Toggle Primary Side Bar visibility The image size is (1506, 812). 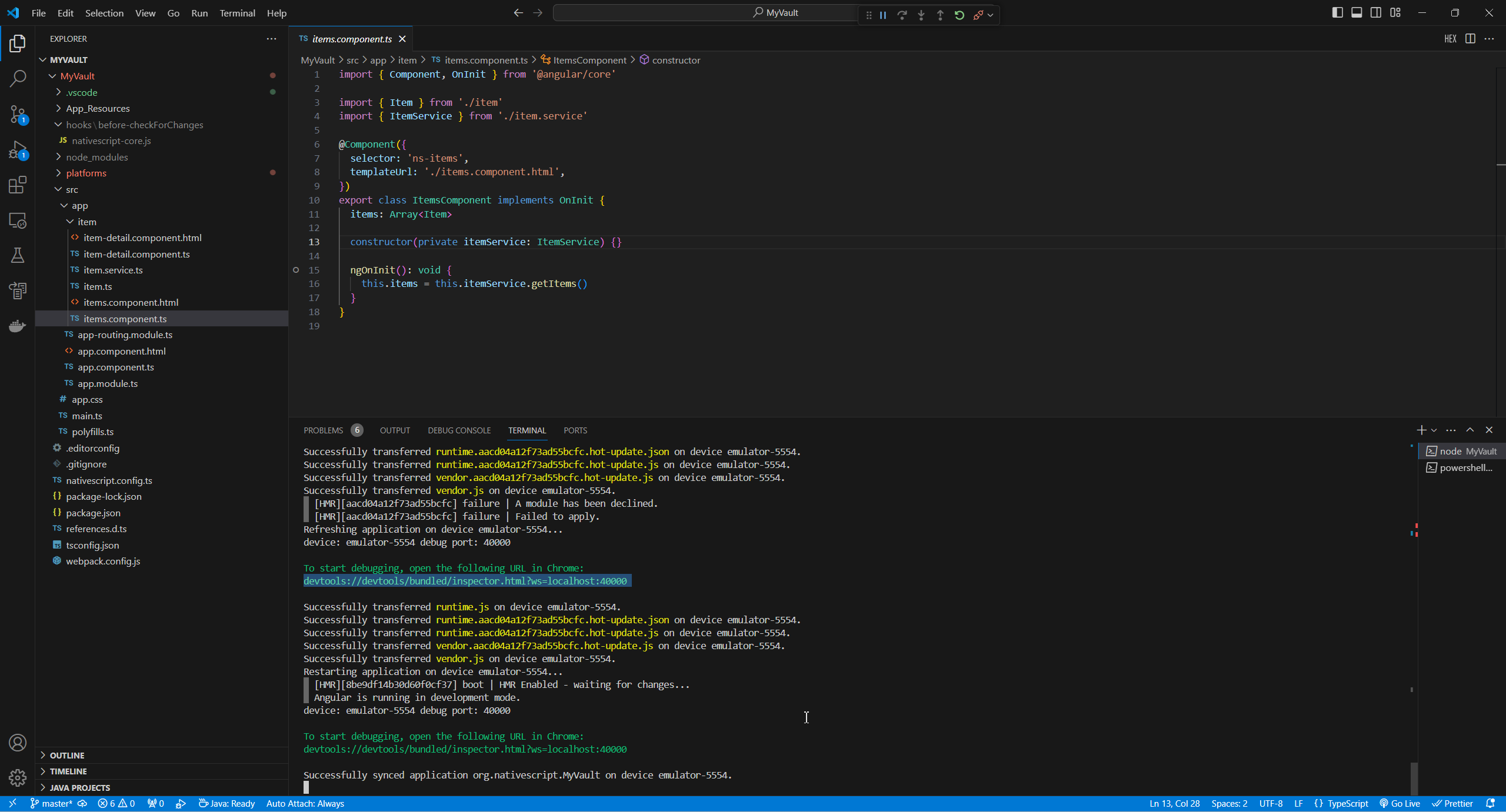[1337, 13]
